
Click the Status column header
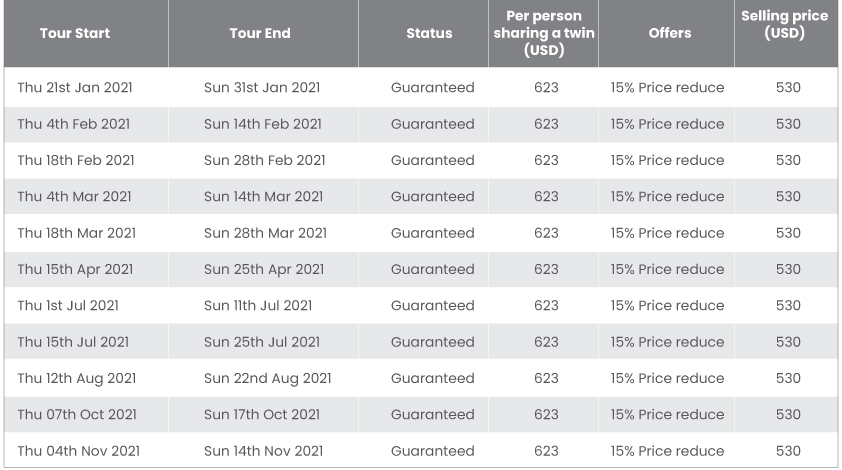tap(429, 33)
